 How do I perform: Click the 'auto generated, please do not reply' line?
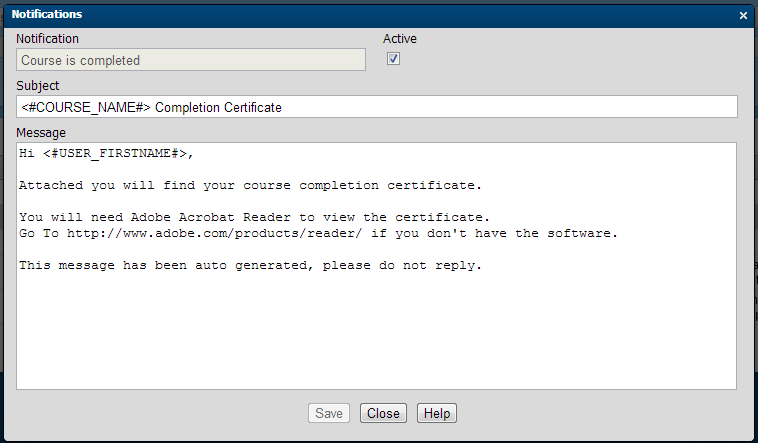click(250, 266)
